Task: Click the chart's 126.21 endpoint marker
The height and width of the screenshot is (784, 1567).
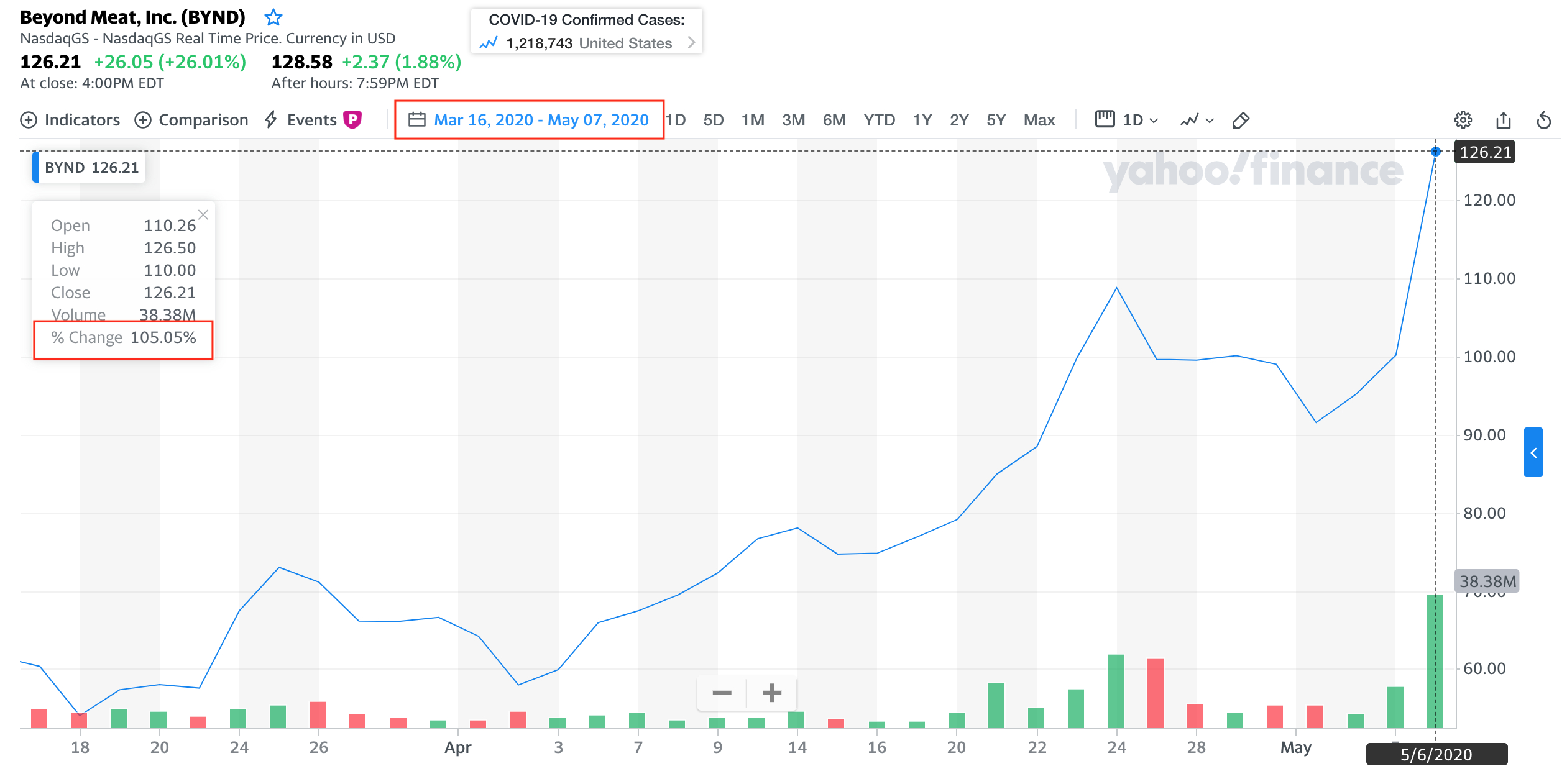Action: pos(1436,151)
